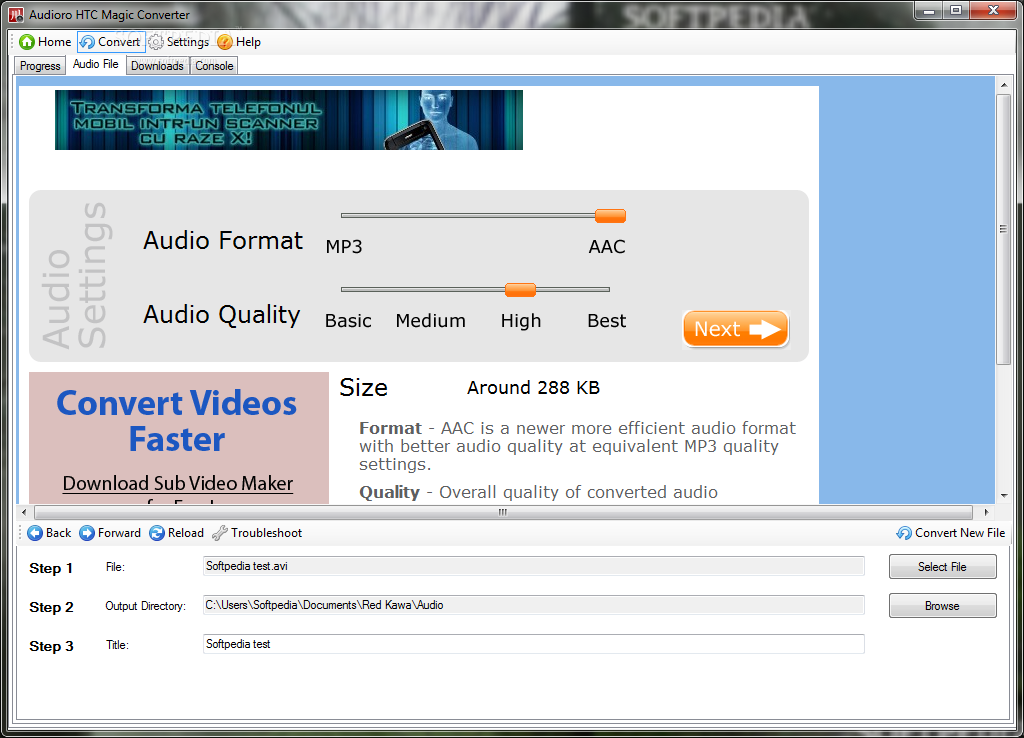Close the Audioro HTC Magic Converter window
Image resolution: width=1024 pixels, height=738 pixels.
pyautogui.click(x=993, y=10)
